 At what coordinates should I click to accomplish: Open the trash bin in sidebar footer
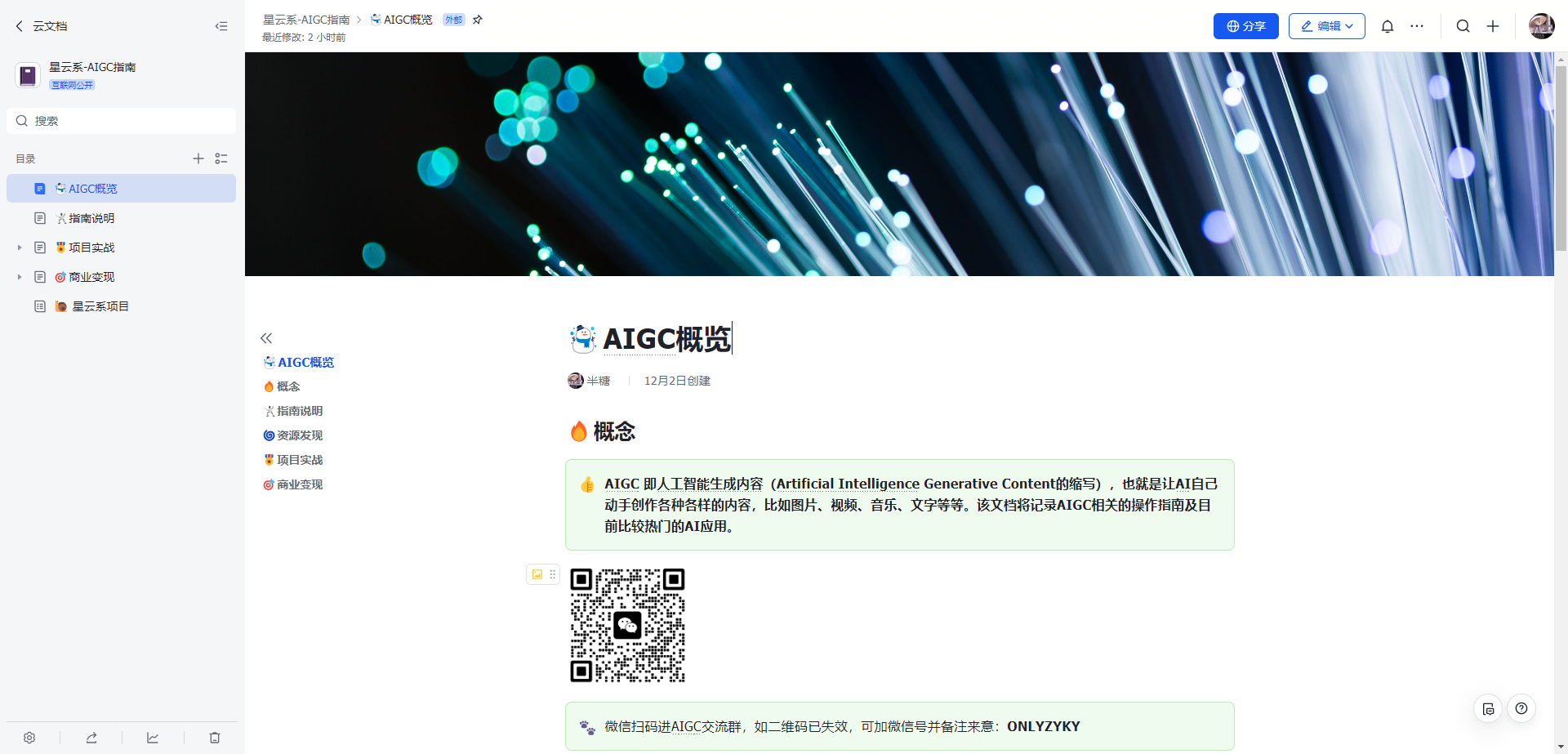click(215, 738)
